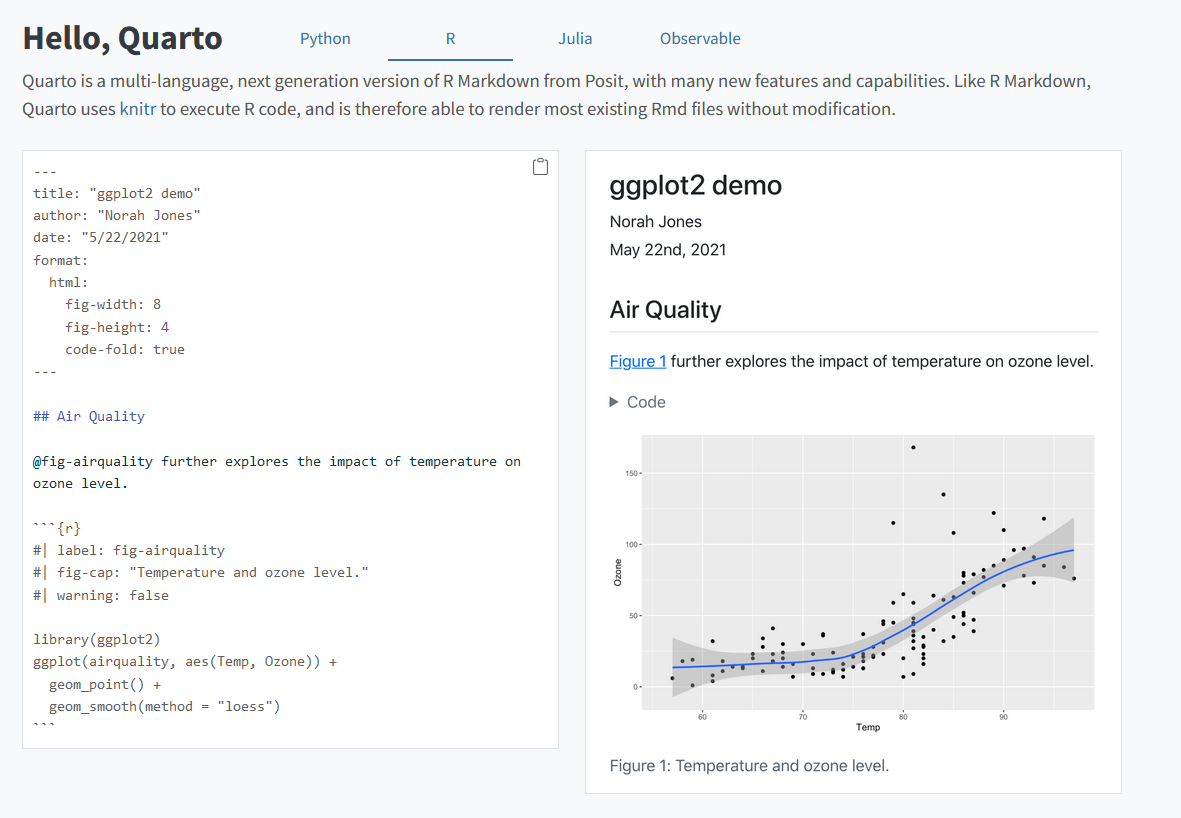Click the Code label next to triangle
Screen dimensions: 1181x818
pos(646,402)
